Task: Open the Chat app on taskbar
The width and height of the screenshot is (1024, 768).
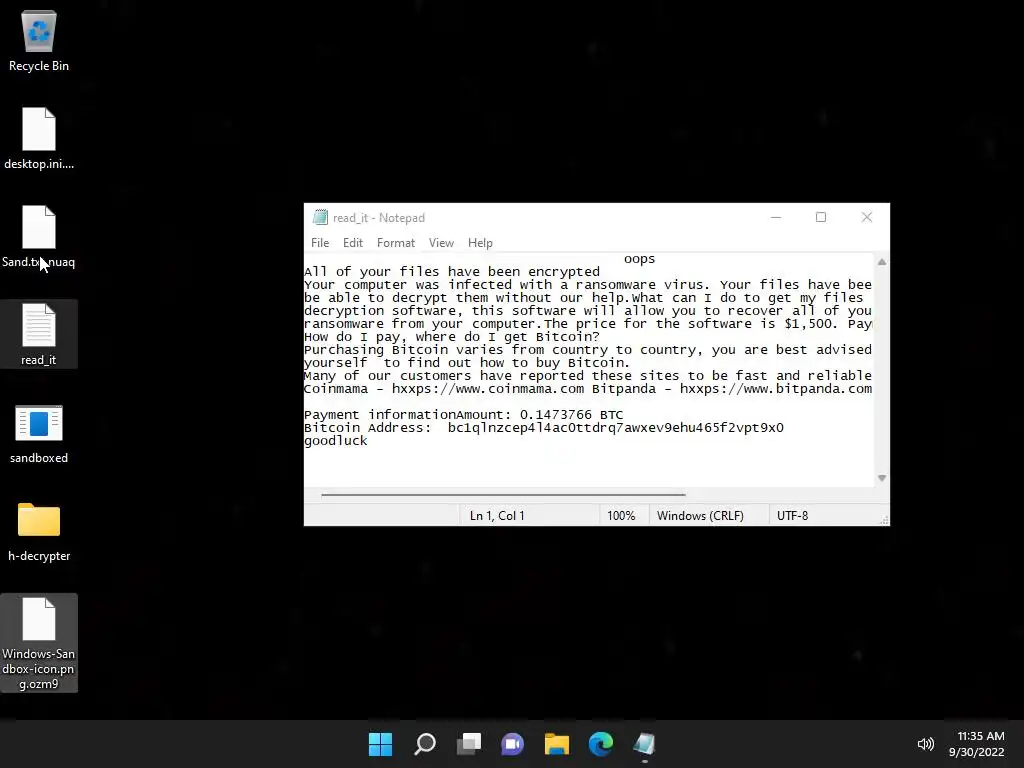Action: click(x=513, y=744)
